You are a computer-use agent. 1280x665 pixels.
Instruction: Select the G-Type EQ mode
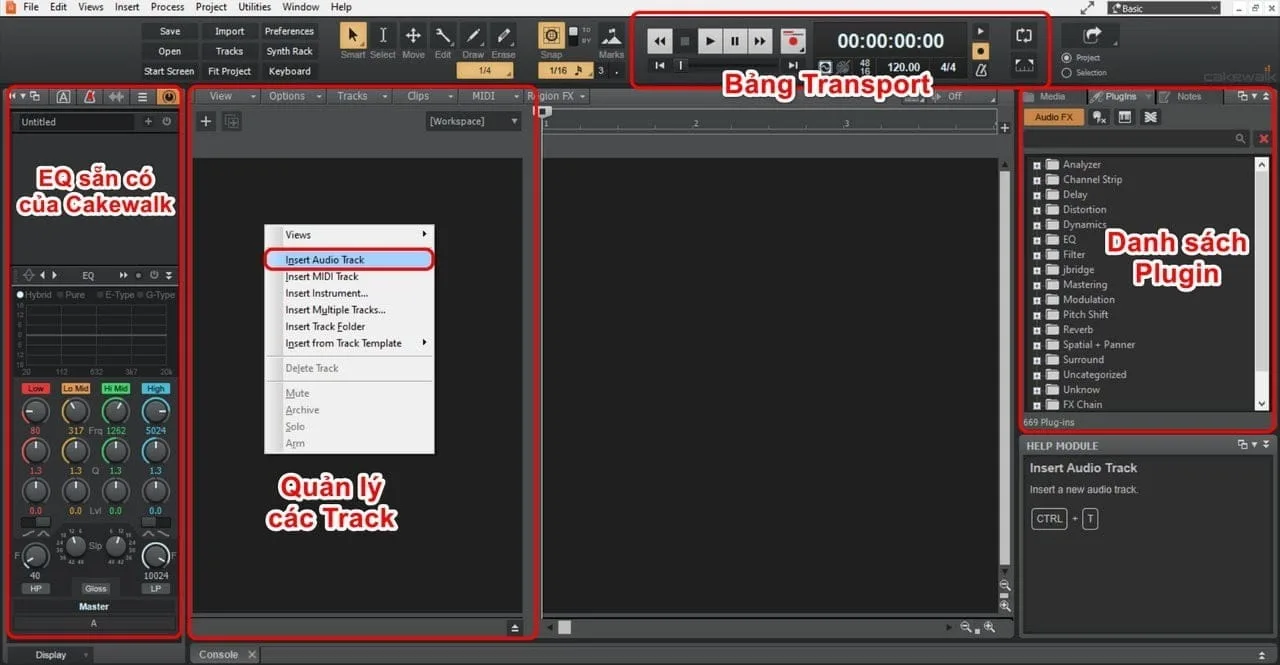pos(155,295)
